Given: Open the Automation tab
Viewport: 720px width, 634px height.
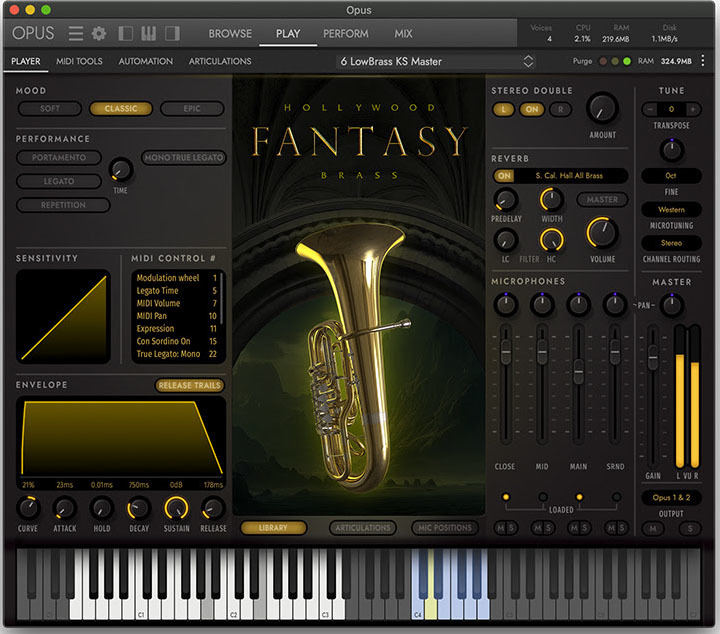Looking at the screenshot, I should point(146,61).
